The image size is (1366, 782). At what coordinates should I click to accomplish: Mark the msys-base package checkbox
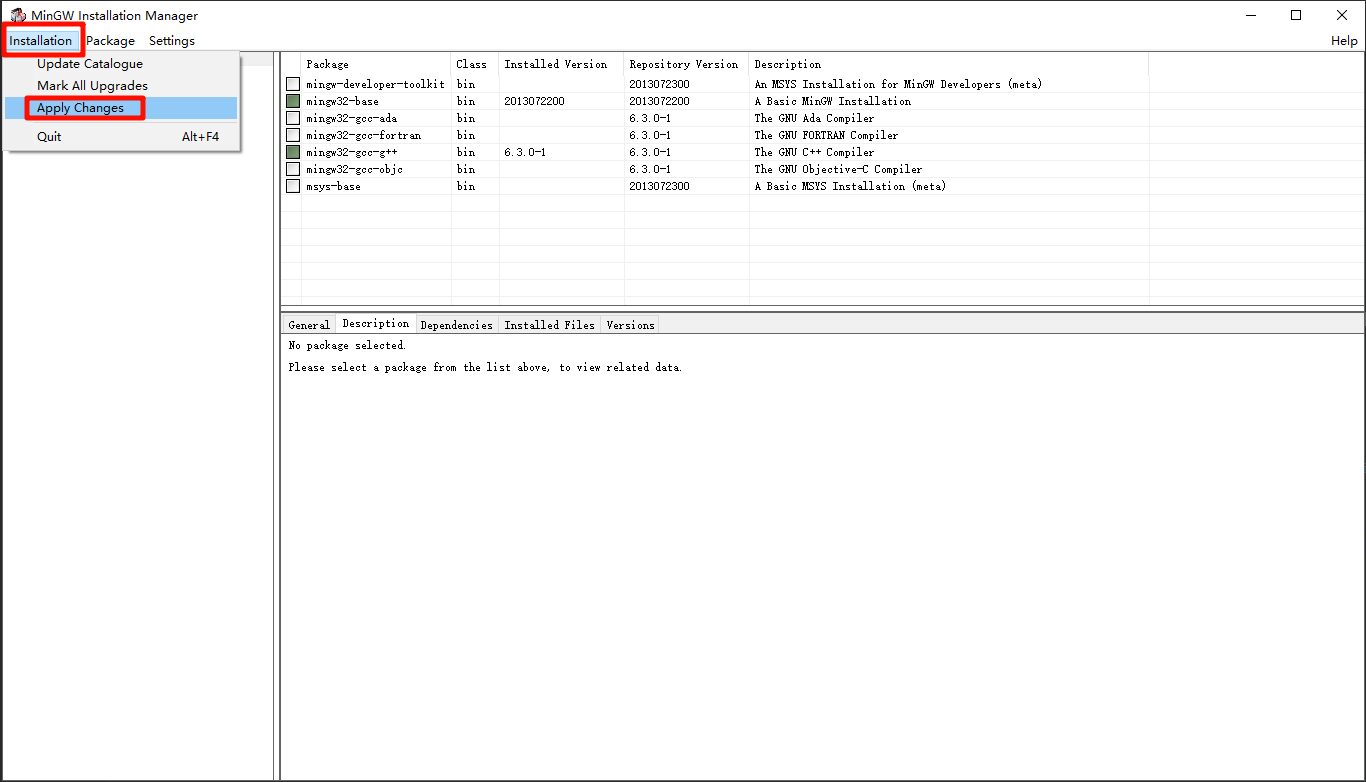pyautogui.click(x=293, y=186)
